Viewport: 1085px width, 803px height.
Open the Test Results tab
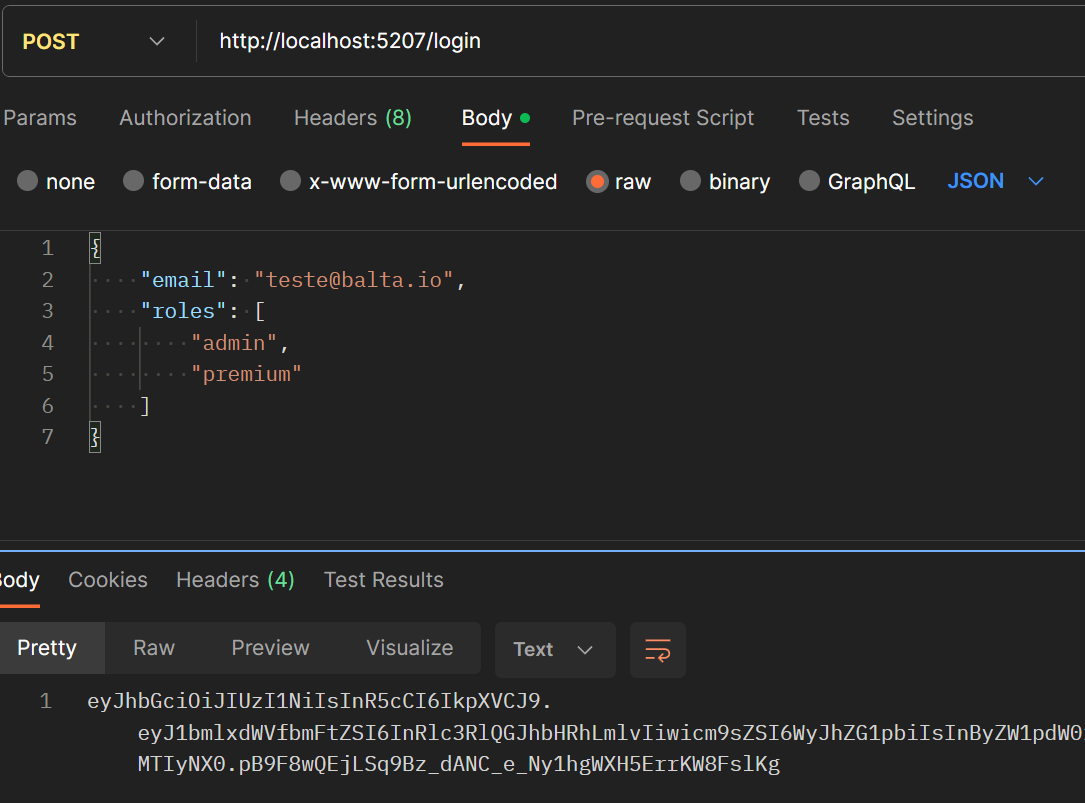(x=383, y=579)
